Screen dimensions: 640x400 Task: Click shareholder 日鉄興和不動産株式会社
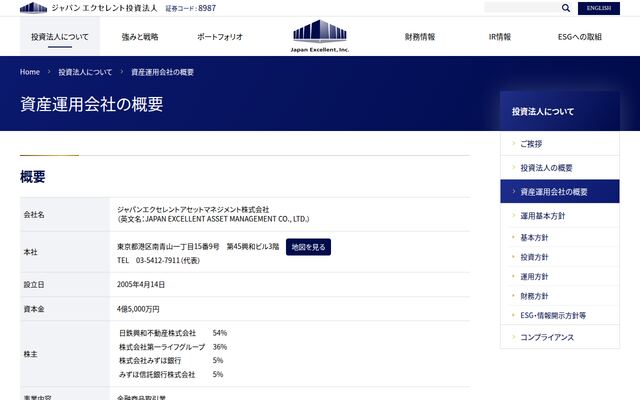pos(158,333)
